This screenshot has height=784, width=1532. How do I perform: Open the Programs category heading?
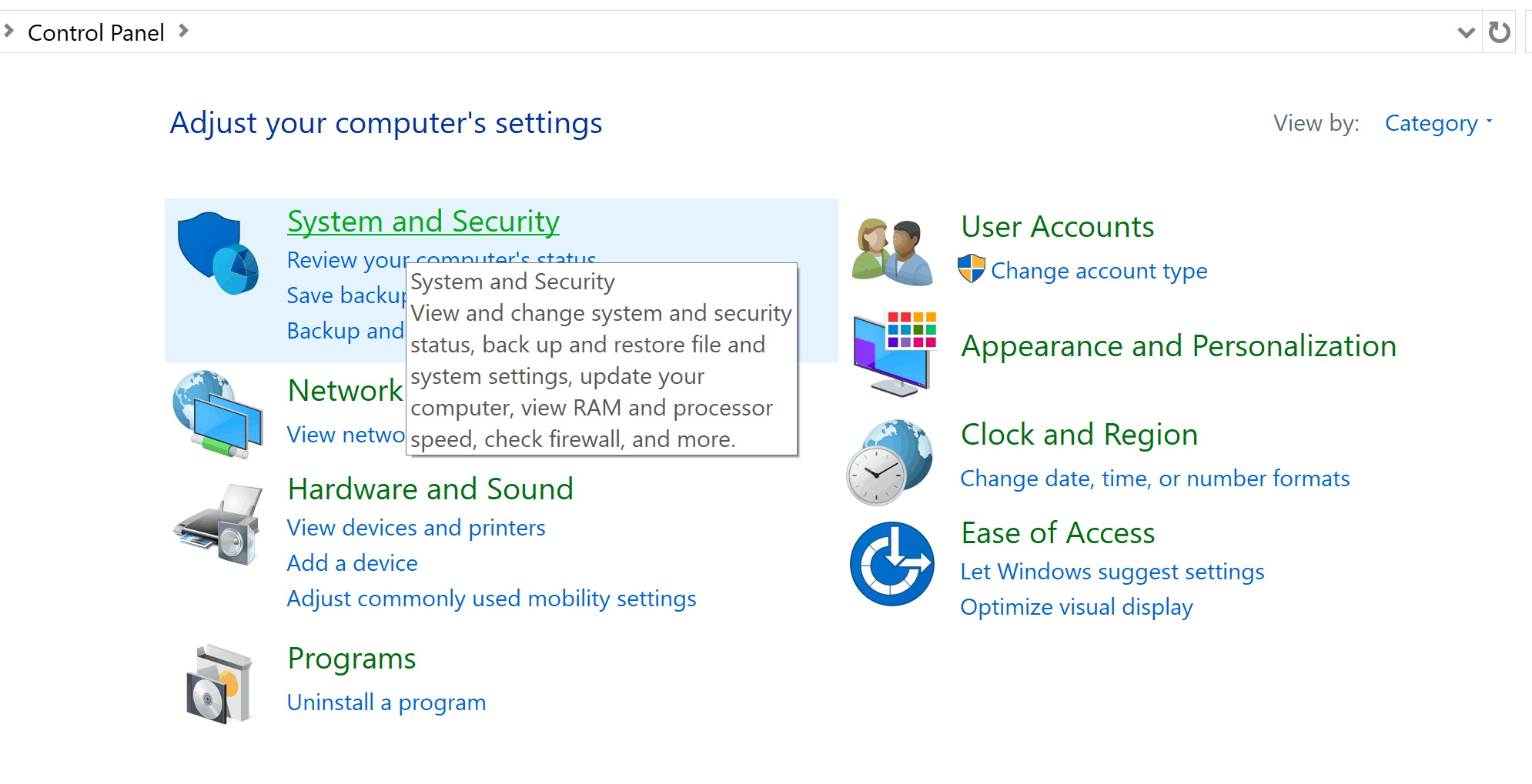coord(352,659)
